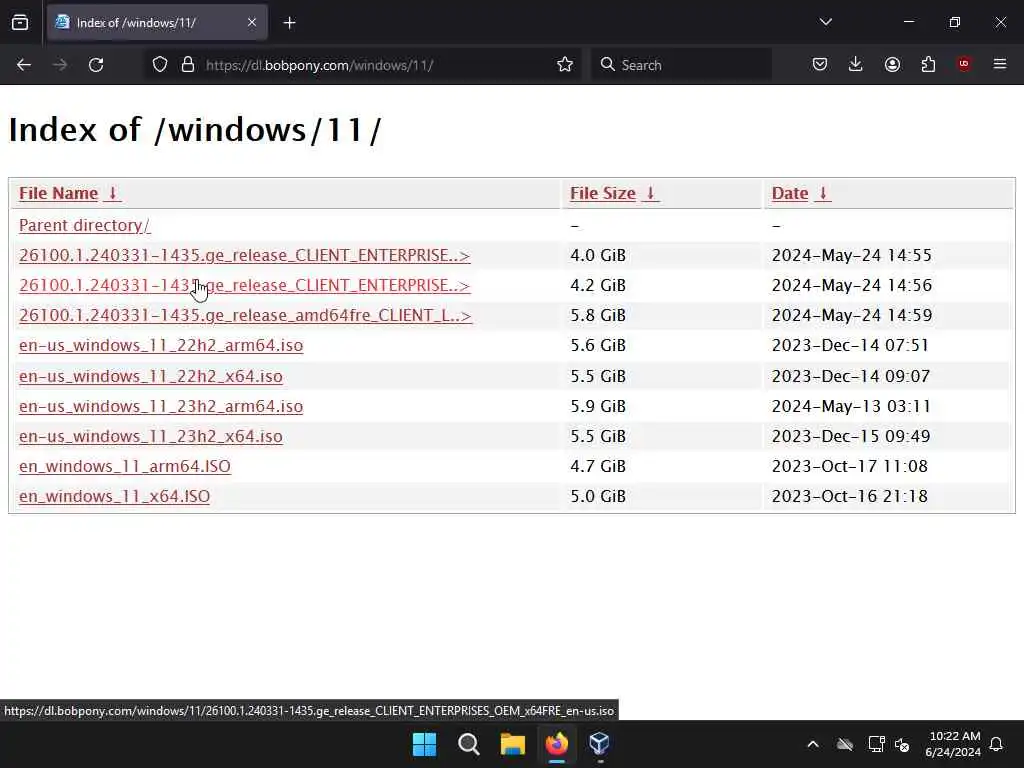Open the Windows Start menu

424,744
